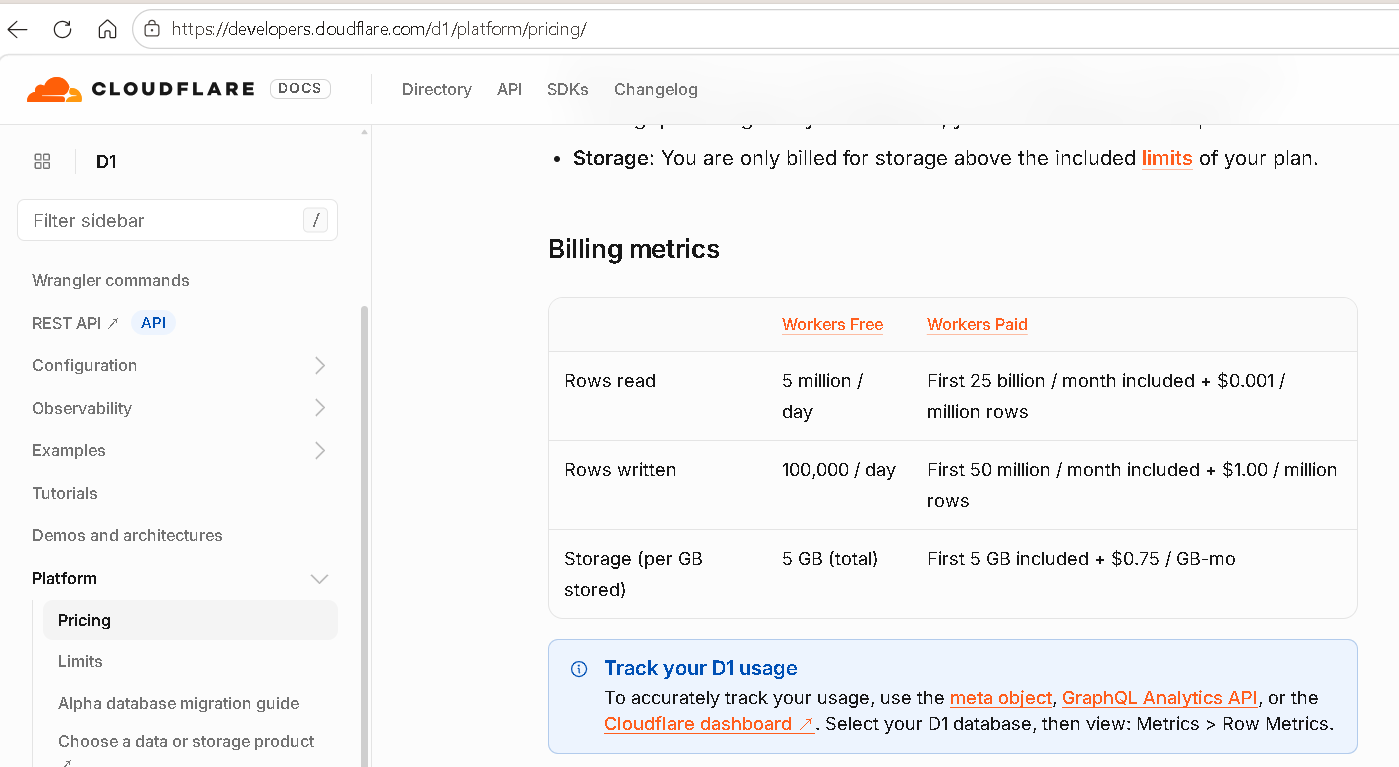The height and width of the screenshot is (767, 1399).
Task: Reload the page with the refresh icon
Action: pos(62,29)
